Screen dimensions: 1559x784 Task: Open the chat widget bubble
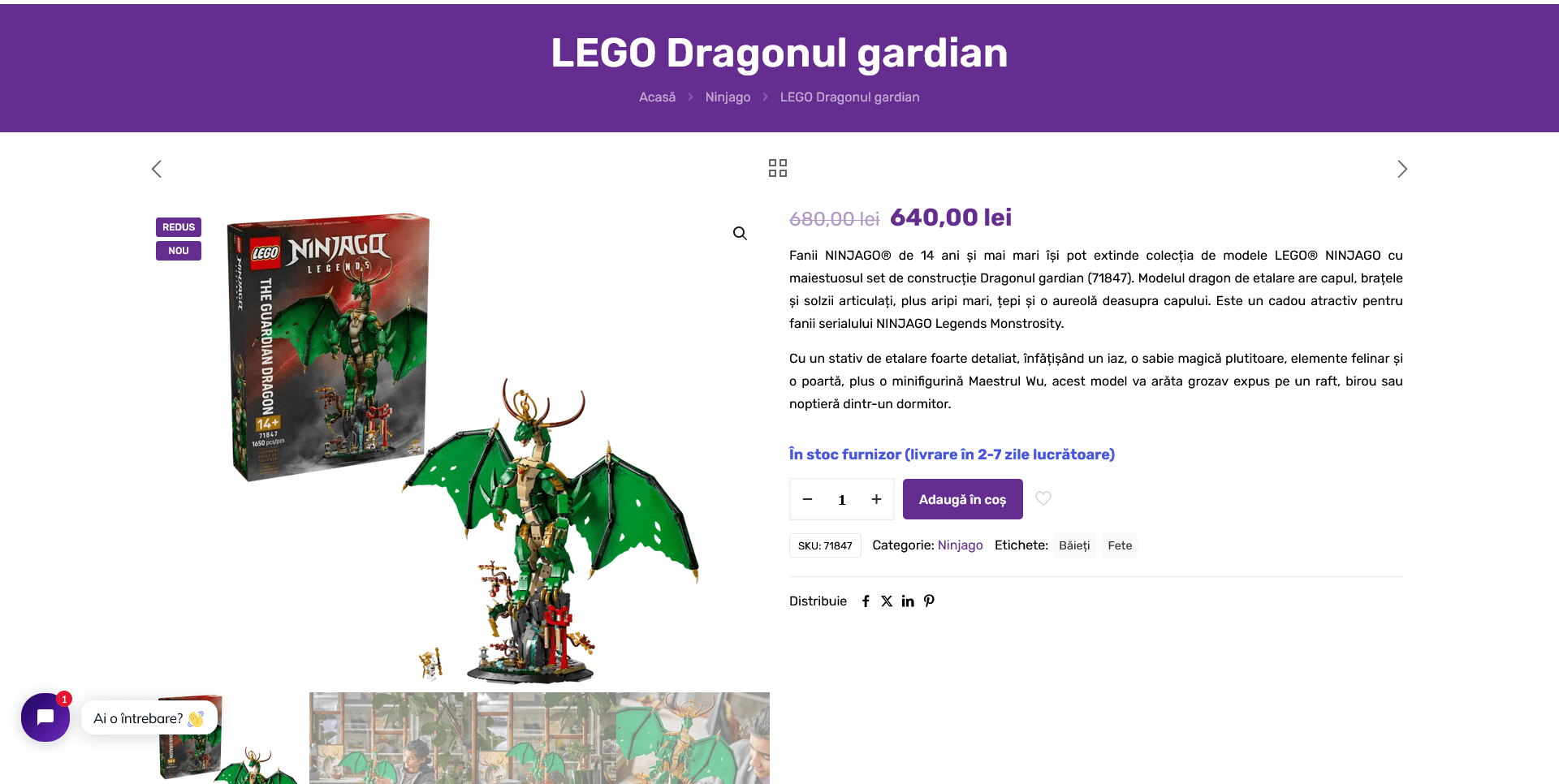pos(45,717)
